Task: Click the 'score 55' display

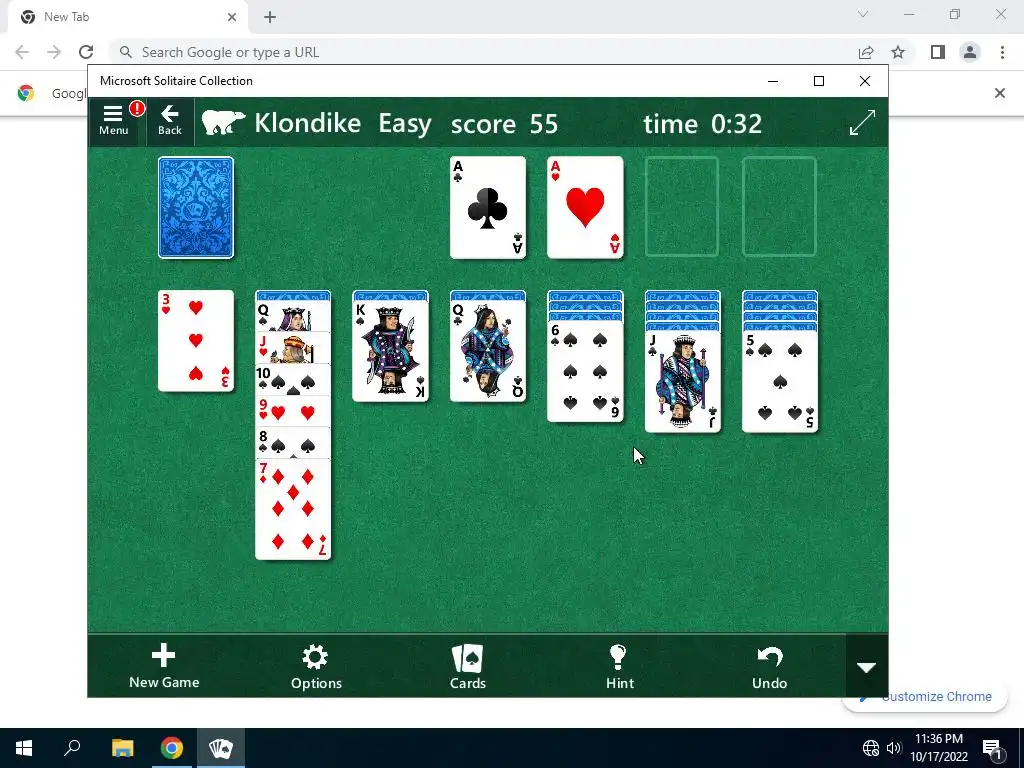Action: click(504, 123)
